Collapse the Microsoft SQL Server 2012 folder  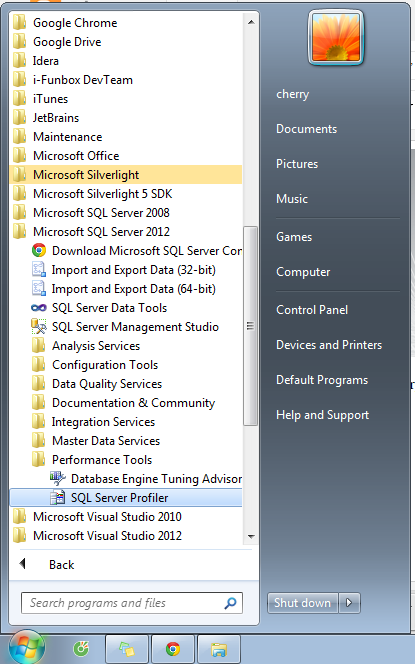click(126, 232)
